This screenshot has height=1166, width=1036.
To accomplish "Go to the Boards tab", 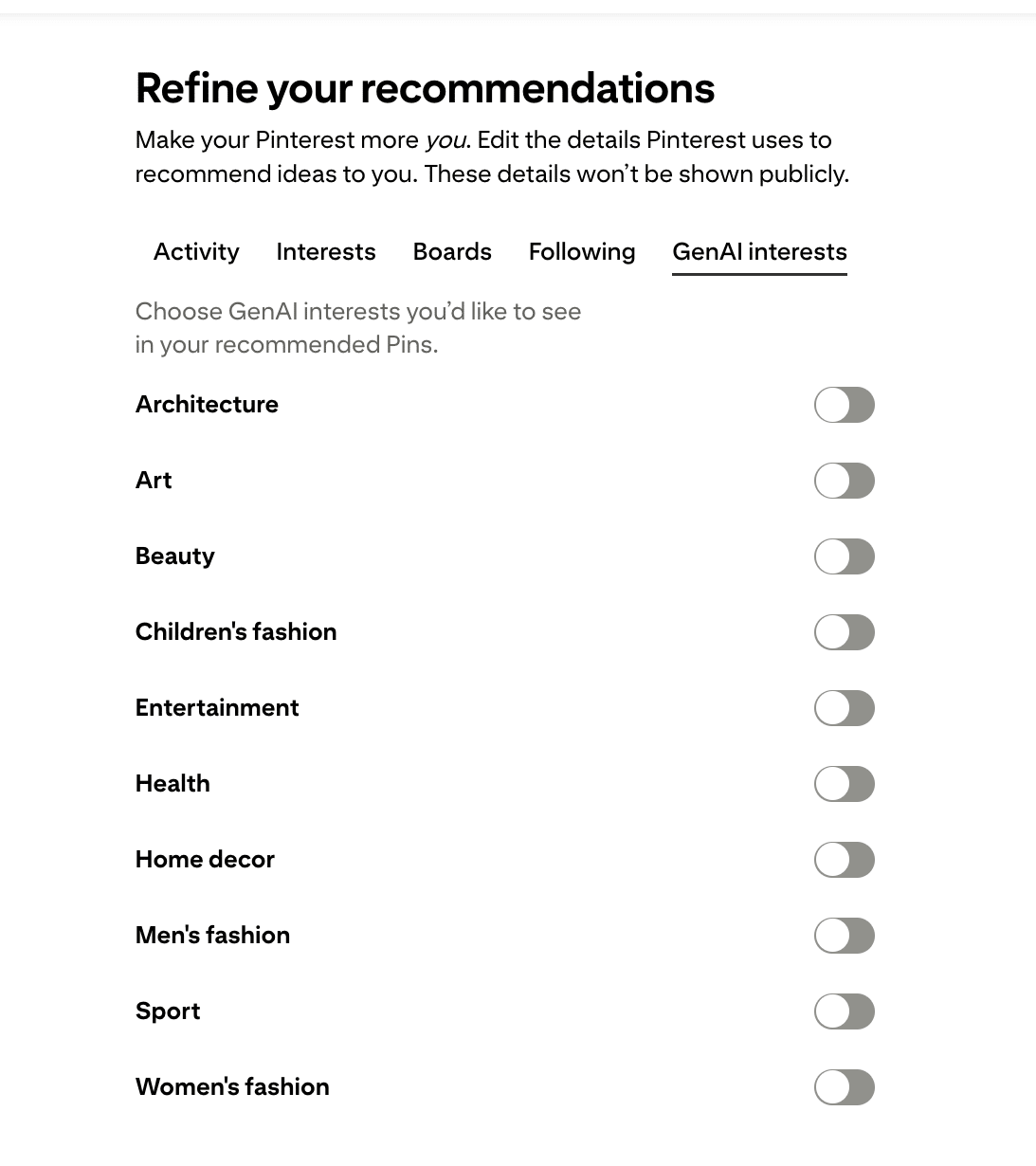I will (452, 252).
